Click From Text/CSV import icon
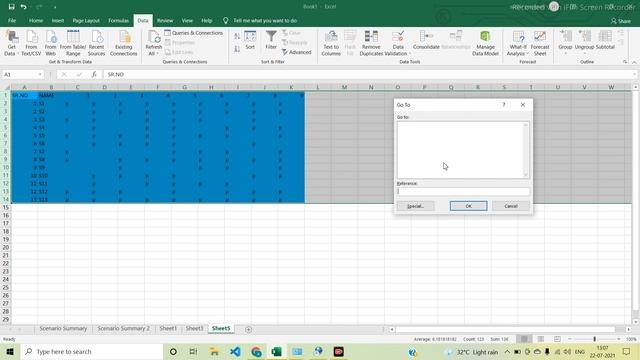640x360 pixels. click(31, 43)
